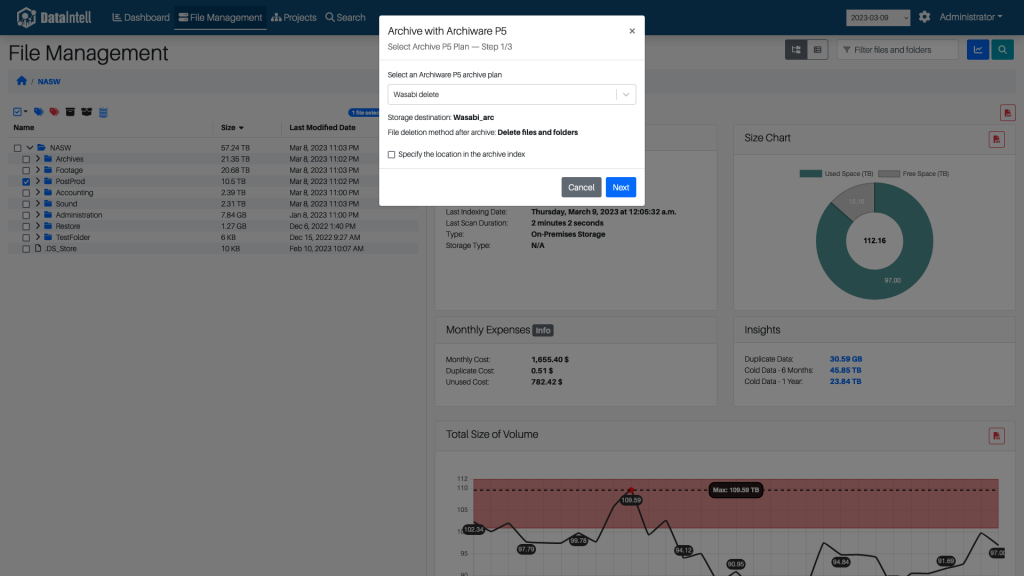Check the .DS_Store file checkbox
Screen dimensions: 1024x576
26,249
